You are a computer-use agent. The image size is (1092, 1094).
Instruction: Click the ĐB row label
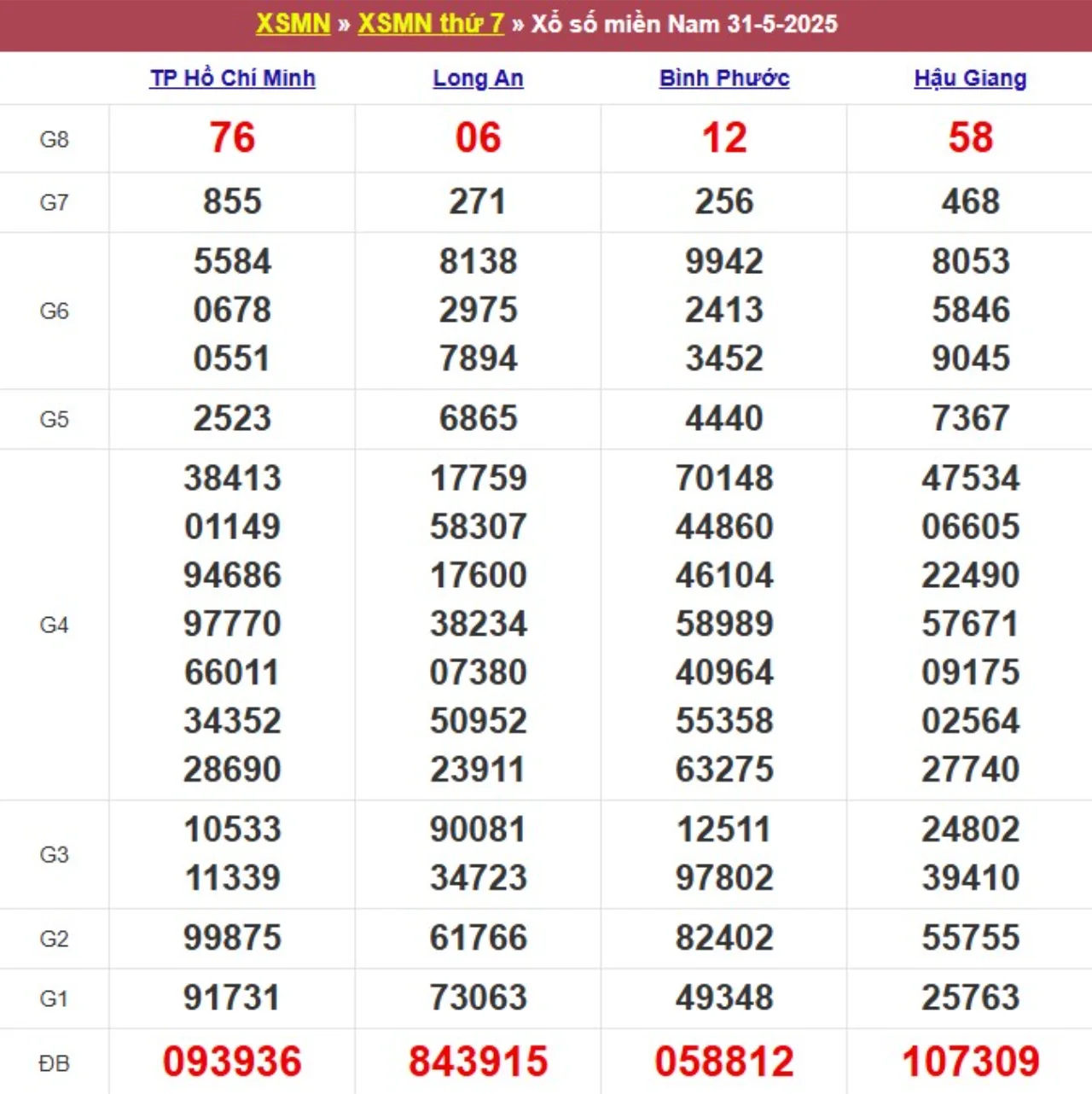point(54,1063)
